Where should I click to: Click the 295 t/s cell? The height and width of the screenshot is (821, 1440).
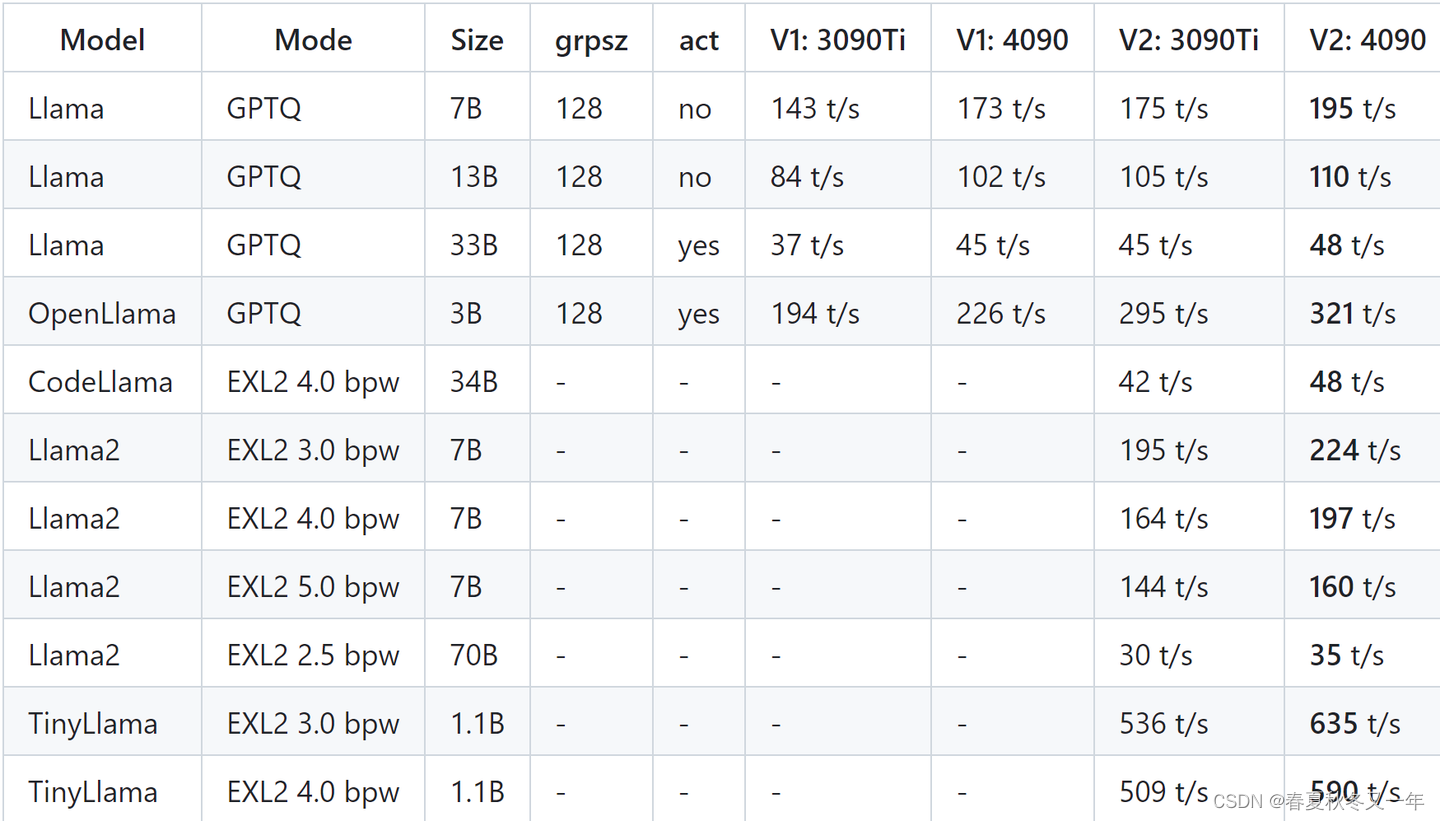(1189, 313)
